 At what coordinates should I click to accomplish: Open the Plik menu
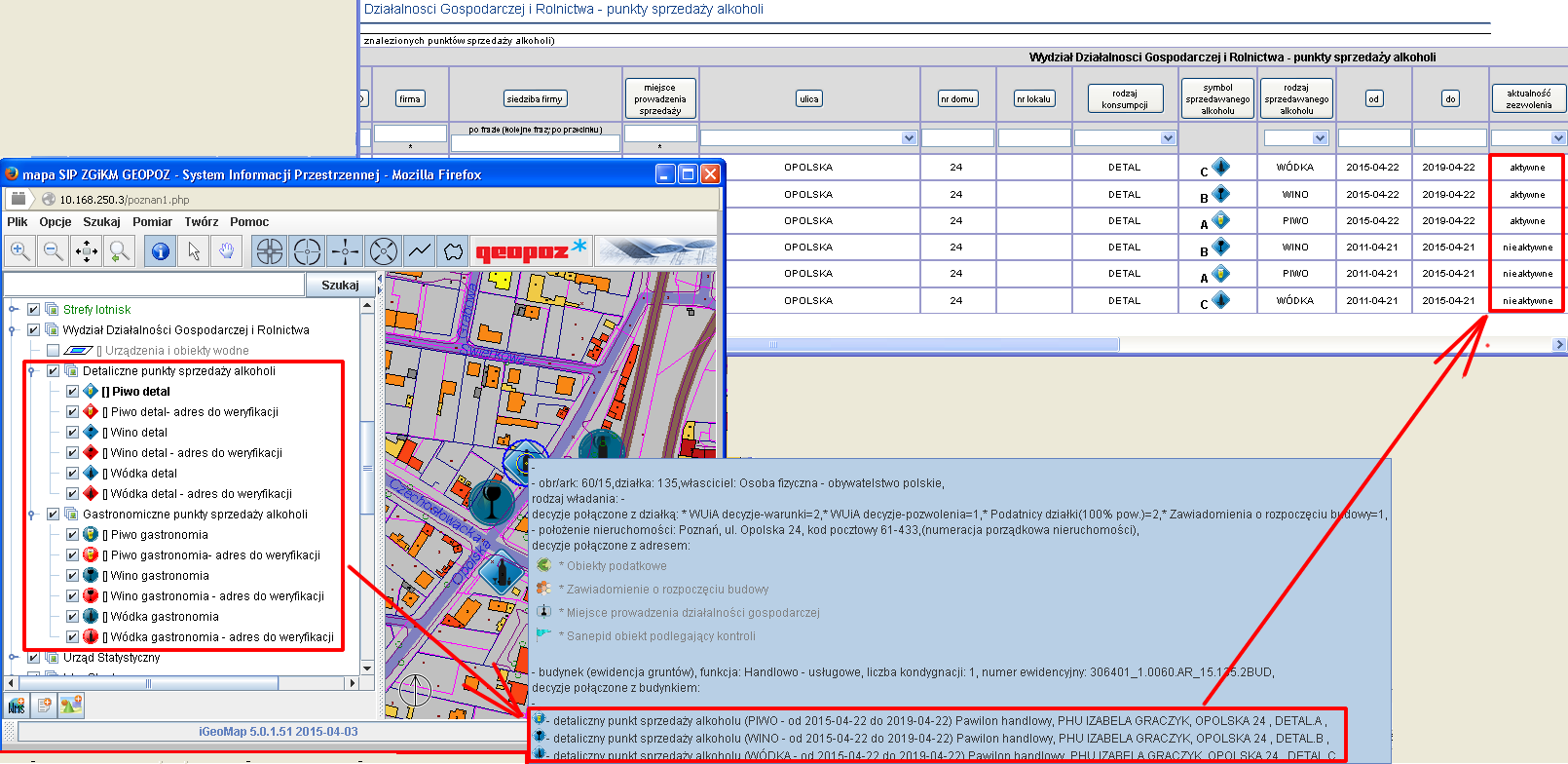point(18,222)
